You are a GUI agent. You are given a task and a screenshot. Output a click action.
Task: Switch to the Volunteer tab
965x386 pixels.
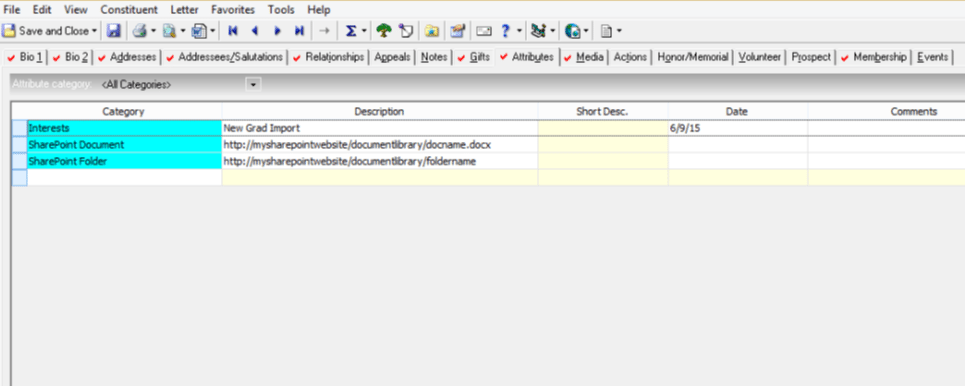point(759,57)
